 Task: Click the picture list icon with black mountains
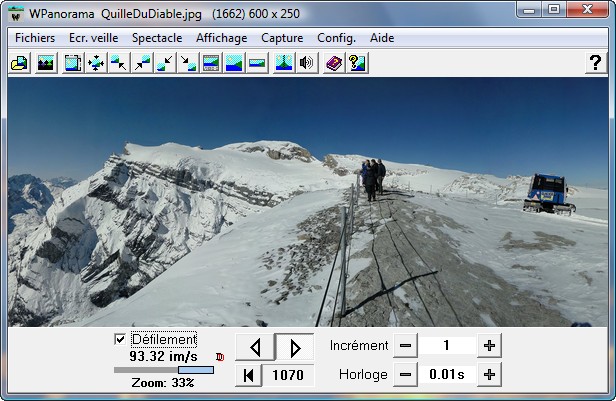45,63
